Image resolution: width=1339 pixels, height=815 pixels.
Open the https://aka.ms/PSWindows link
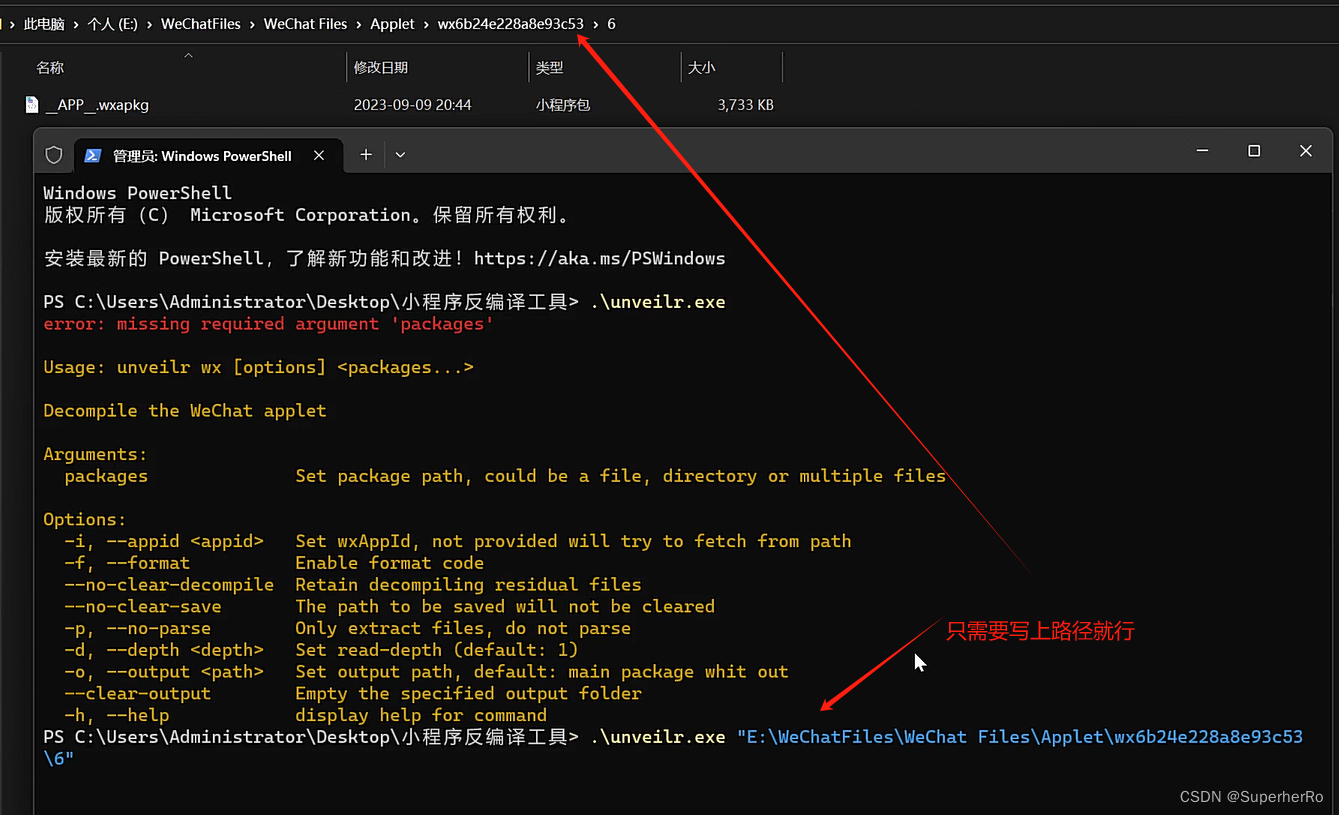[599, 258]
